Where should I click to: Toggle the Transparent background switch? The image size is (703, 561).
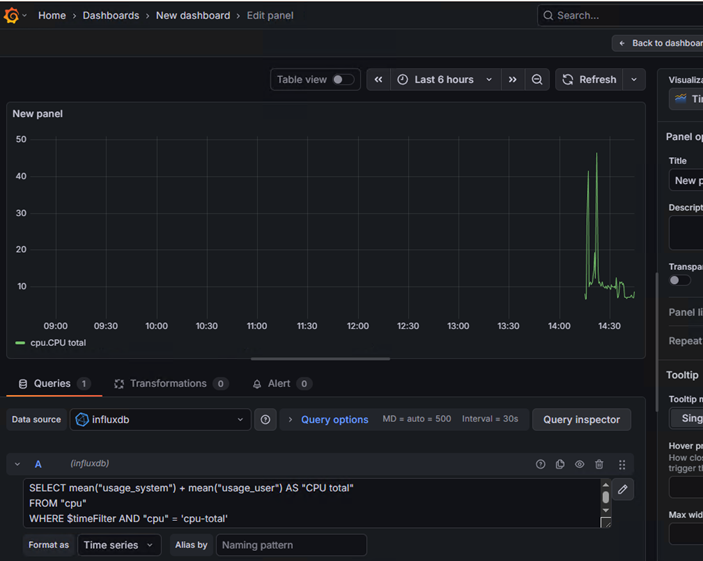[679, 281]
